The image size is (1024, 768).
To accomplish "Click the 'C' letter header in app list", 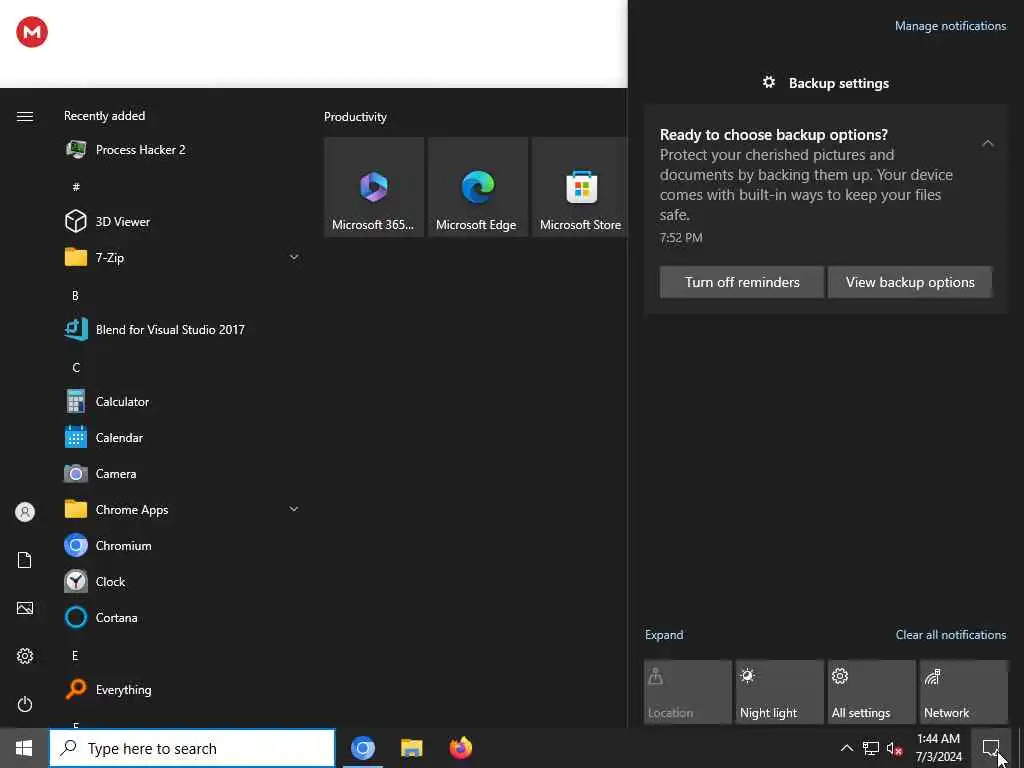I will pyautogui.click(x=76, y=368).
